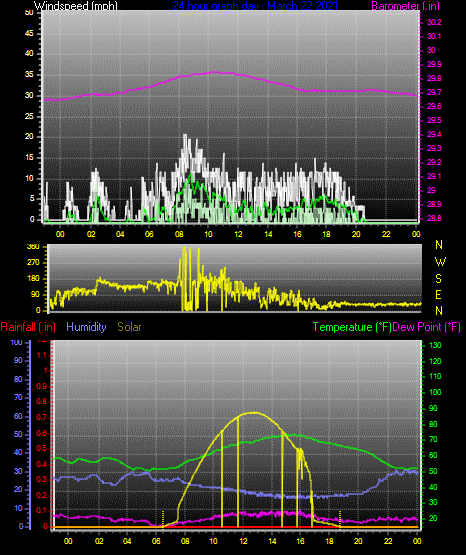Click the magenta "Dew Point (°F)" legend label
The width and height of the screenshot is (466, 555).
pyautogui.click(x=427, y=327)
